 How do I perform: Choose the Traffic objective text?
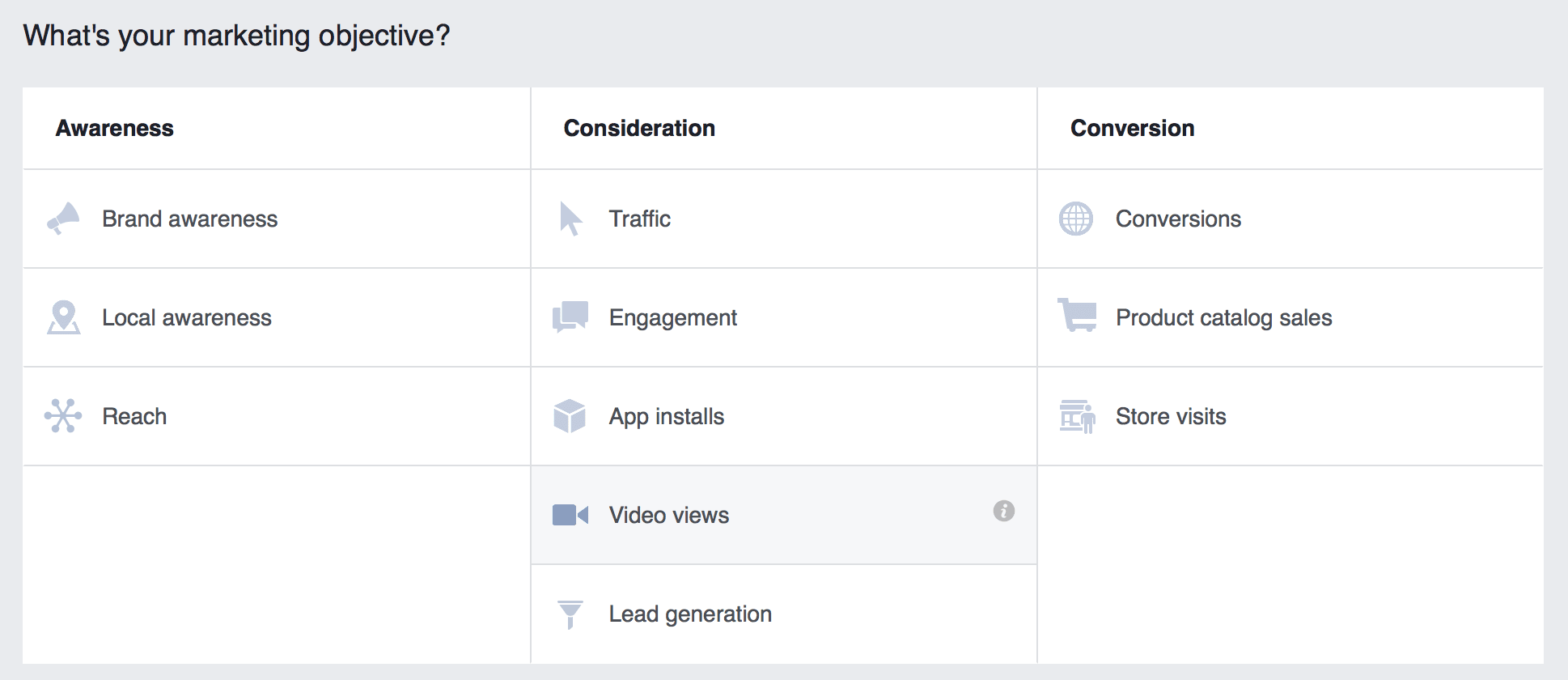pos(639,219)
